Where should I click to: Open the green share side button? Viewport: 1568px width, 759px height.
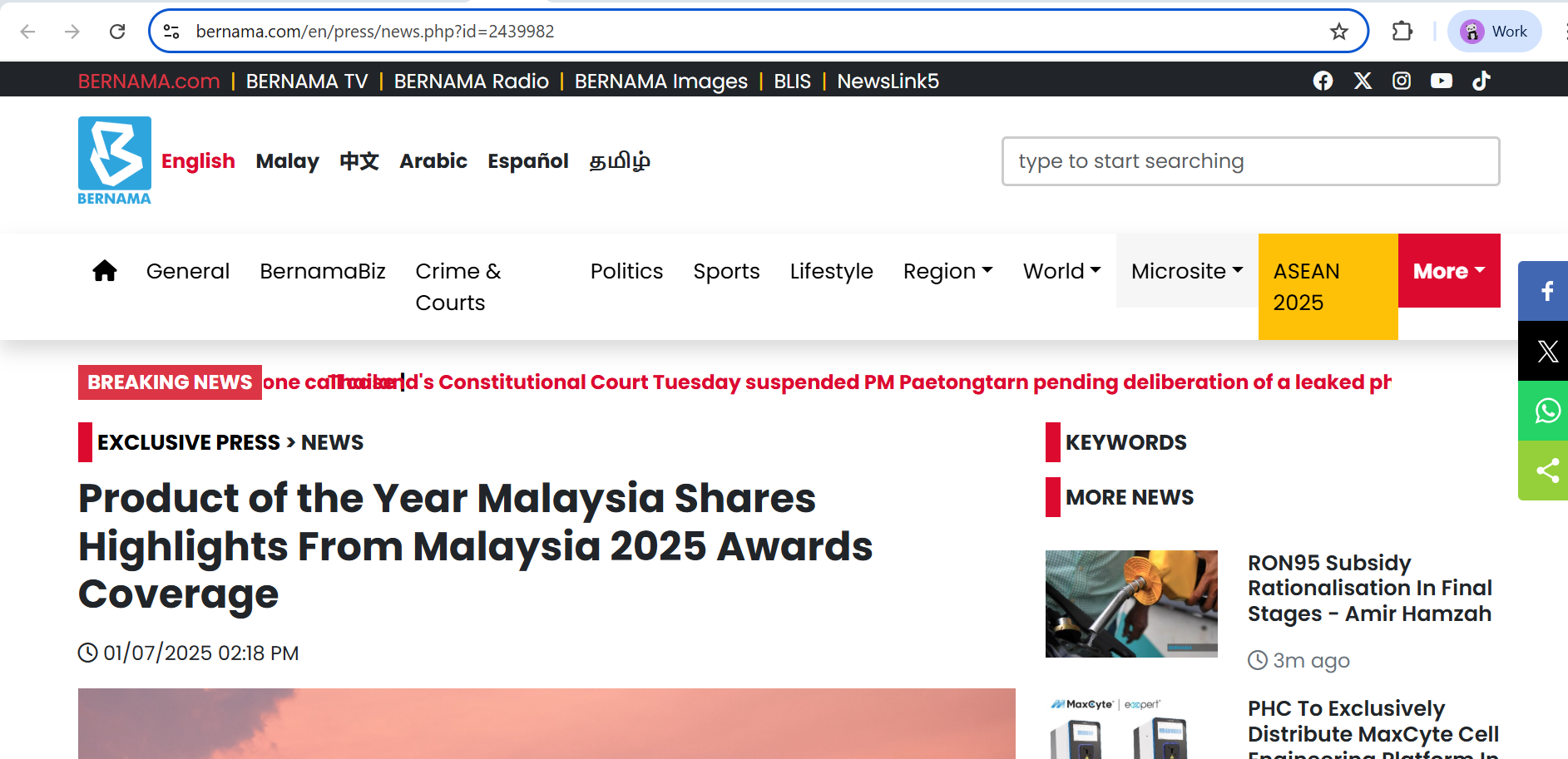[x=1544, y=471]
